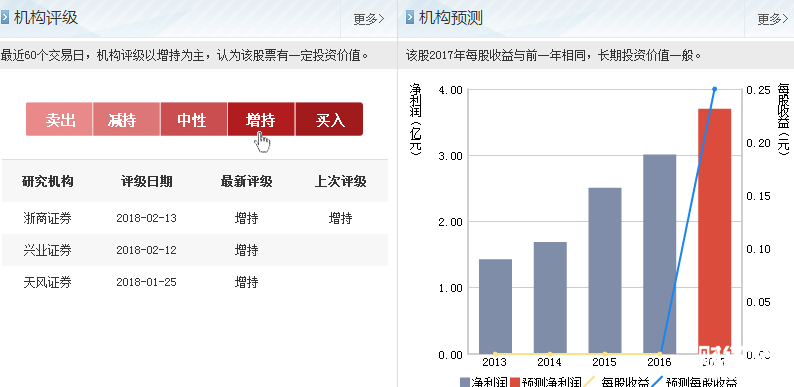Click the 评级日期 column header
794x387 pixels.
pos(147,181)
